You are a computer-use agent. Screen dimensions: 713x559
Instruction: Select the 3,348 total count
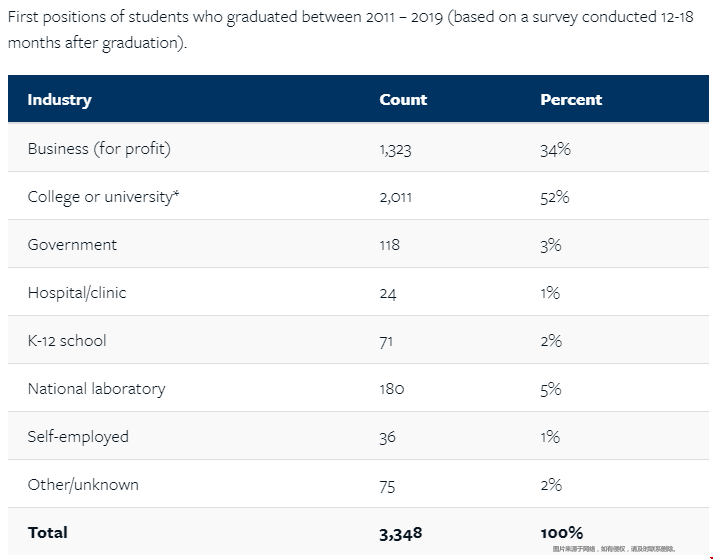tap(400, 533)
